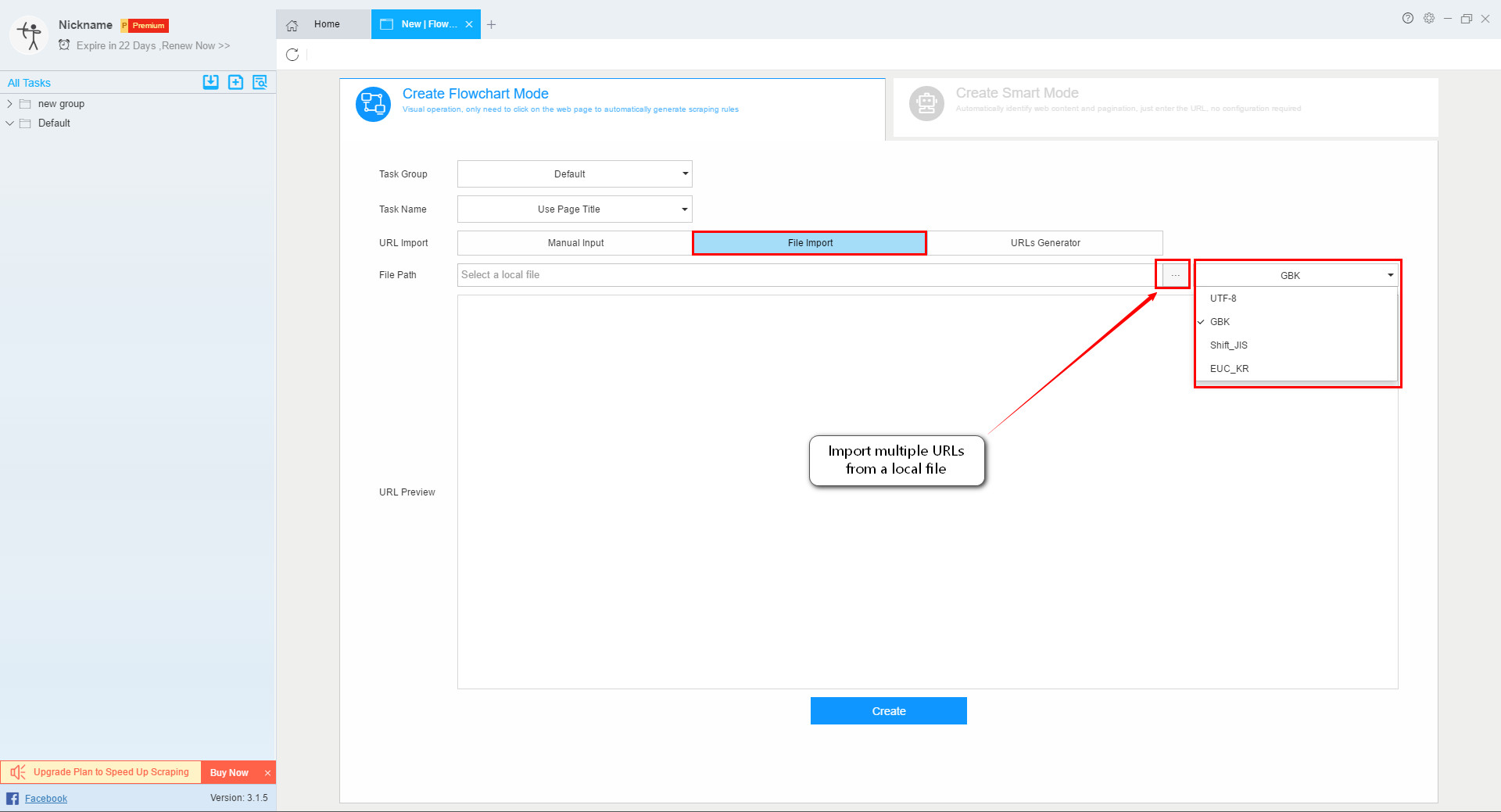Viewport: 1501px width, 812px height.
Task: Select the Manual Input tab
Action: coord(575,242)
